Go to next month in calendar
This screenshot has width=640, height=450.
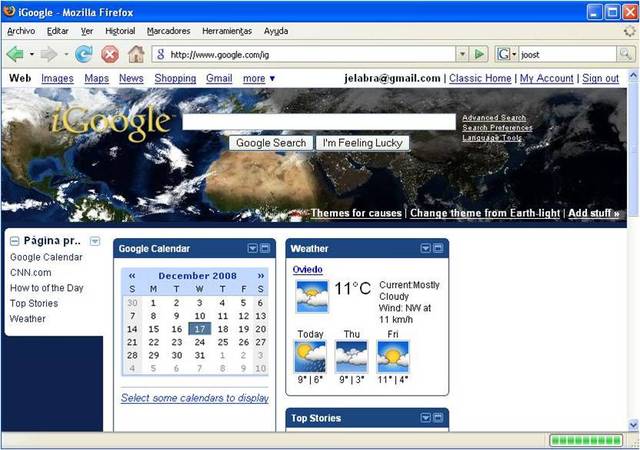coord(261,276)
